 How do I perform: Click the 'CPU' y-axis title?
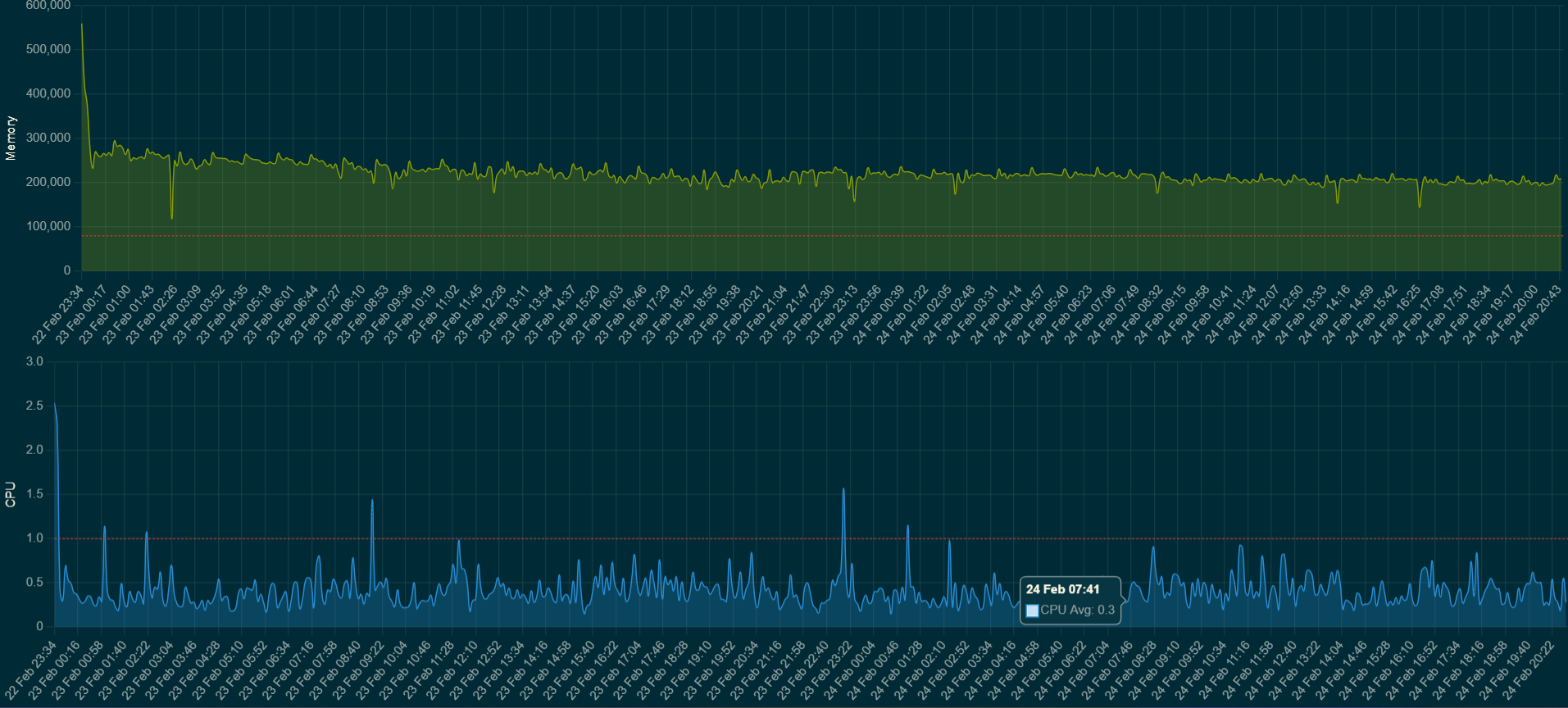click(11, 494)
